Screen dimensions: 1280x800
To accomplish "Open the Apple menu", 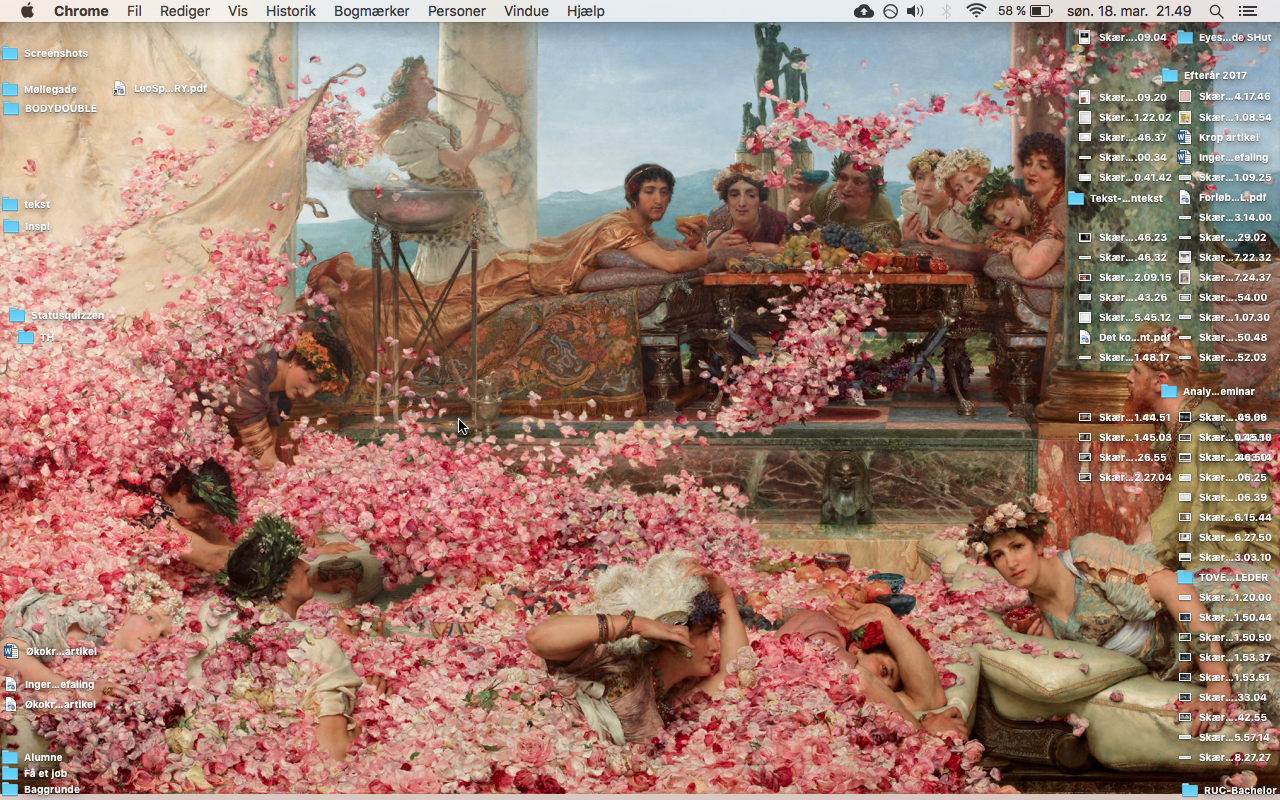I will [x=27, y=11].
